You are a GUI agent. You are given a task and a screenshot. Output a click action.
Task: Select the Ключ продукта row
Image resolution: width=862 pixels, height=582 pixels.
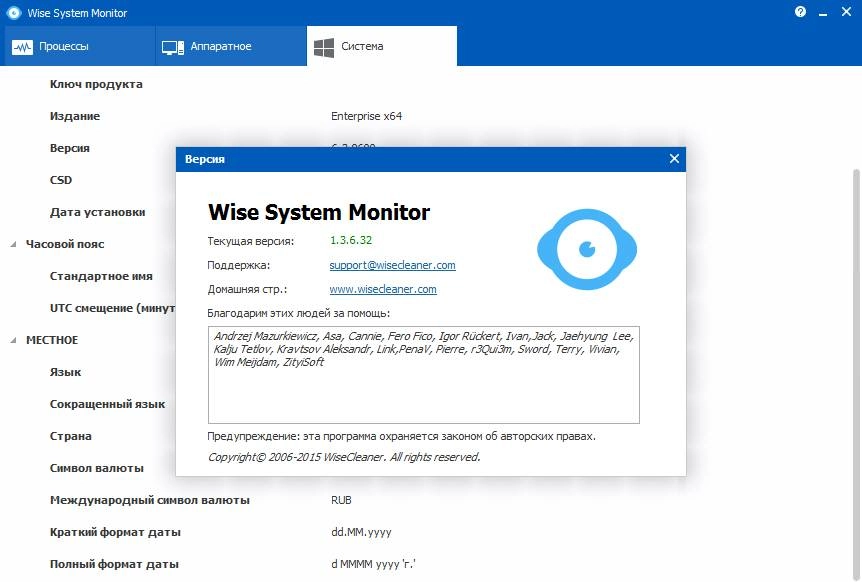(96, 84)
